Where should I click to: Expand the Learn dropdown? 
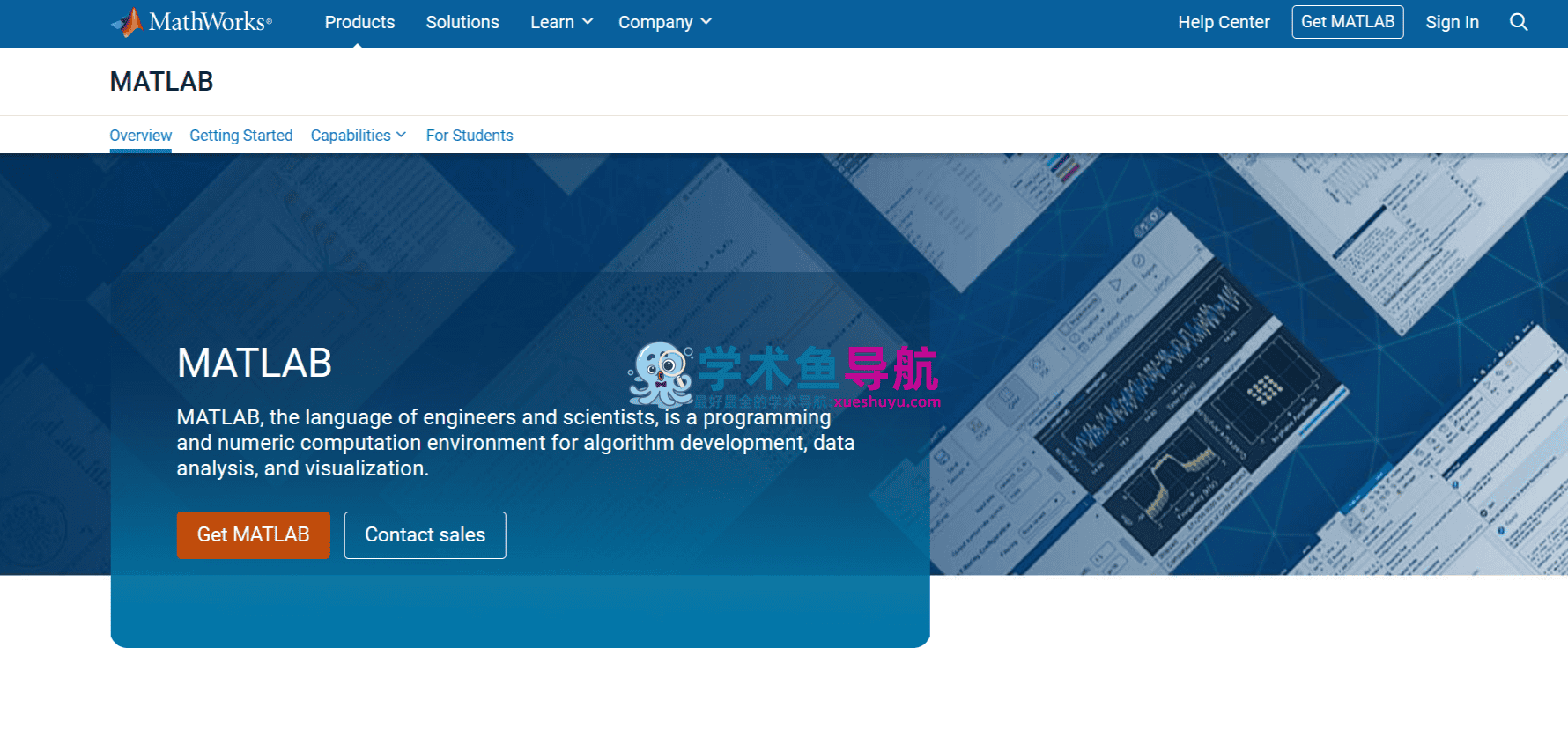(x=562, y=22)
